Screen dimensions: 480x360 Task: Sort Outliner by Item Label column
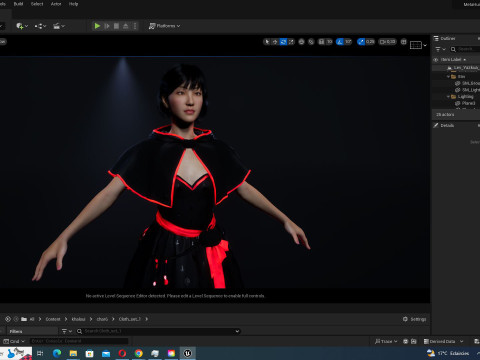(x=453, y=60)
